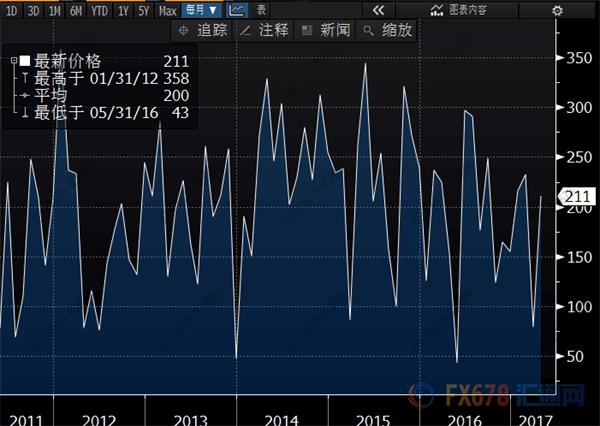
Task: Click the 最新价格 legend label
Action: [x=68, y=61]
